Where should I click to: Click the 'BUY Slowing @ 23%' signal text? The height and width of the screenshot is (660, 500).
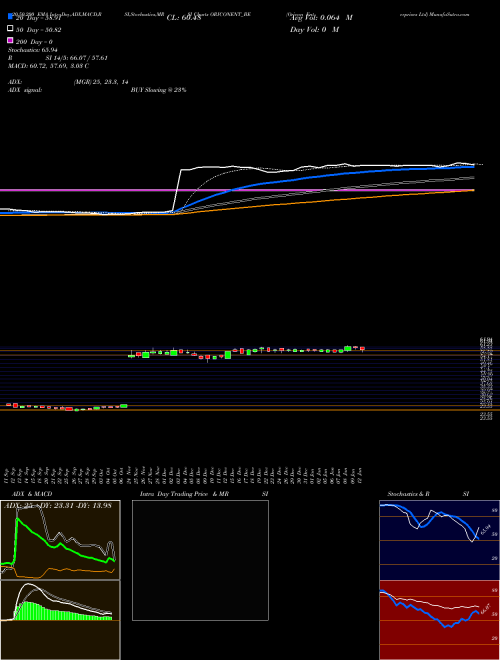[x=159, y=90]
